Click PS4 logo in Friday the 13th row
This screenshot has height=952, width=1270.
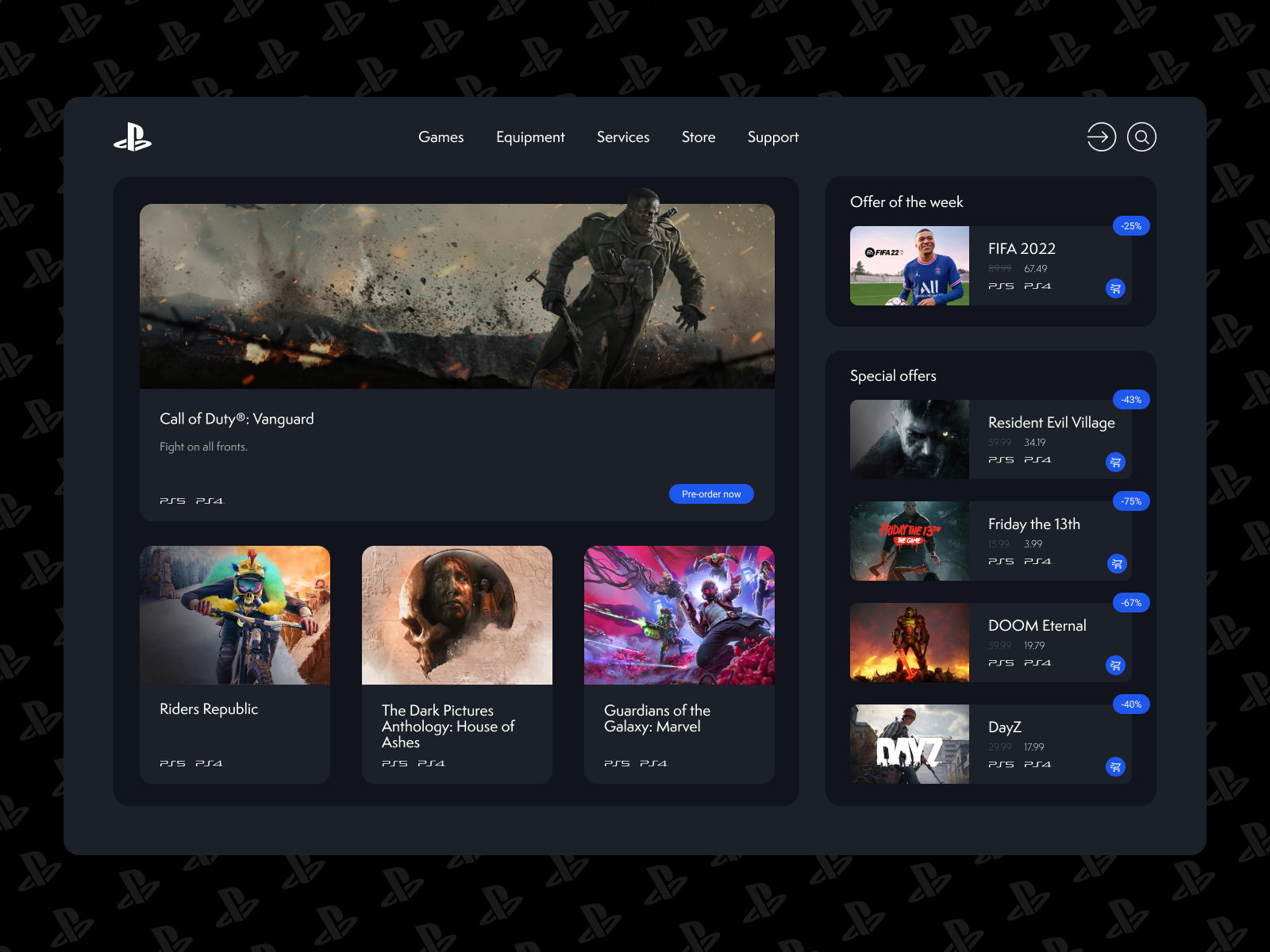click(1037, 561)
